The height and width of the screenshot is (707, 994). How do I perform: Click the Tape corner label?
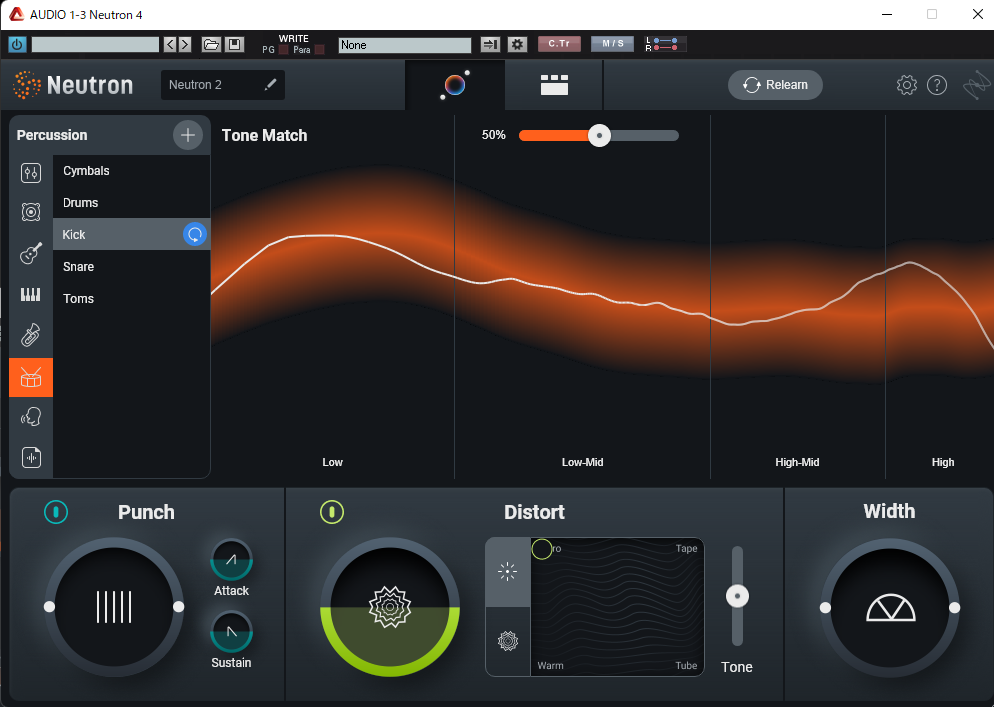click(686, 548)
